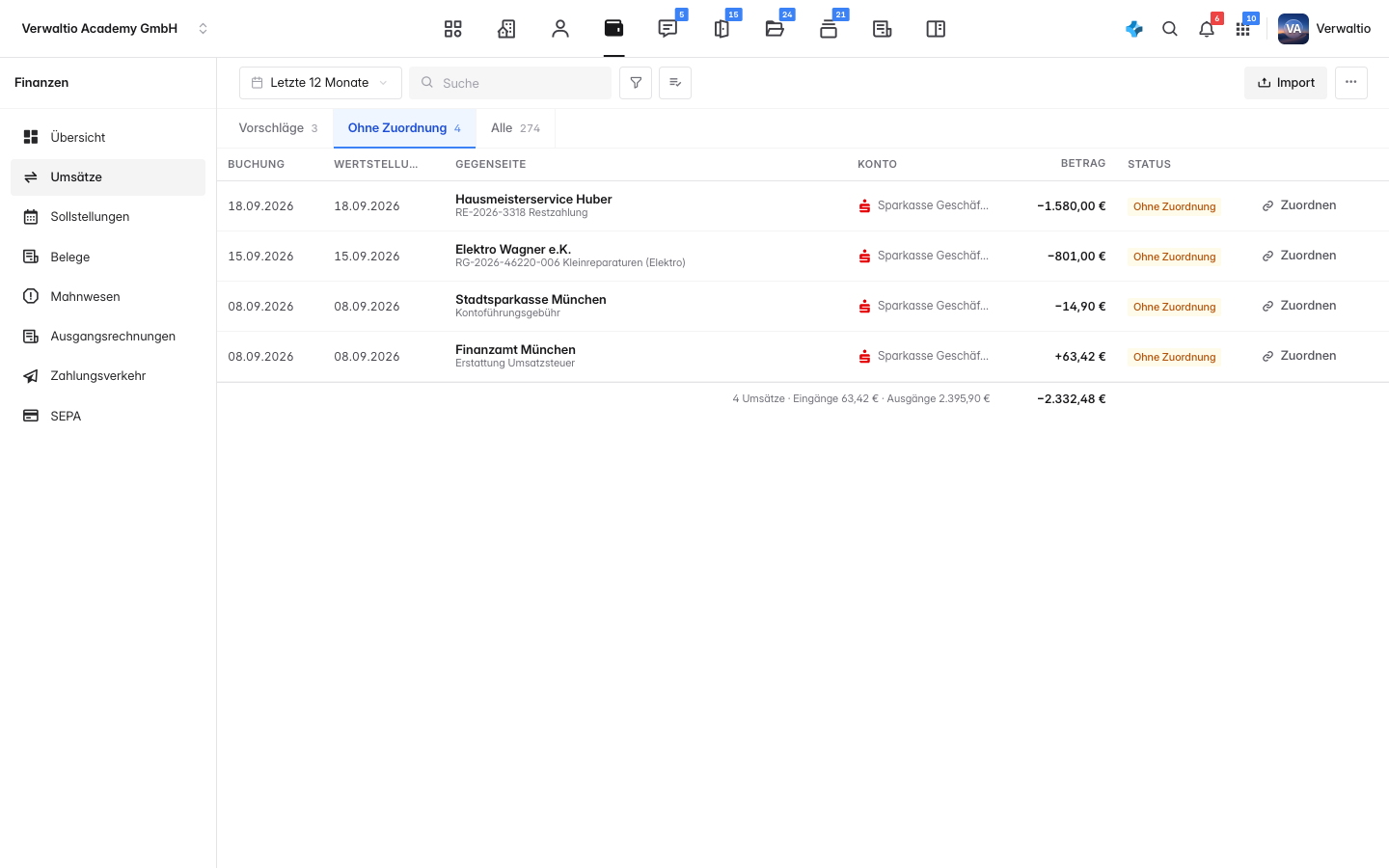1389x868 pixels.
Task: Go to Belege in the sidebar
Action: [108, 257]
